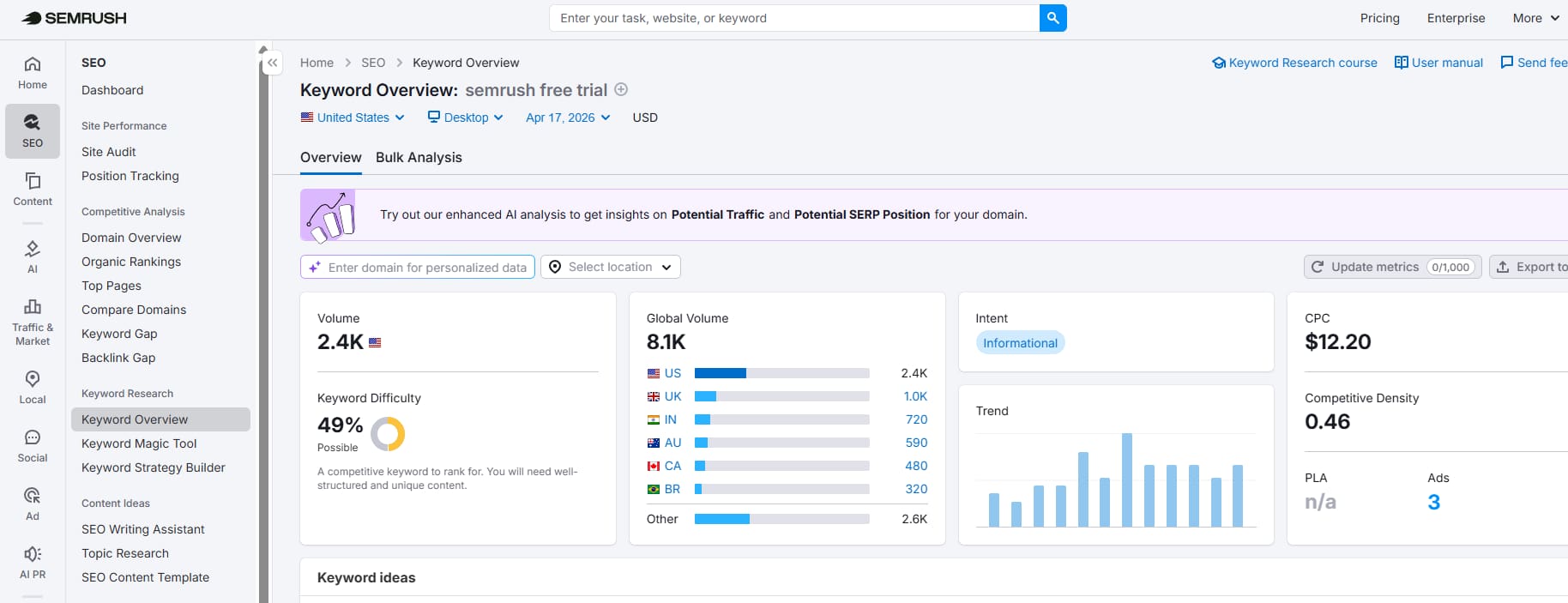
Task: Click the Export button
Action: (x=1529, y=267)
